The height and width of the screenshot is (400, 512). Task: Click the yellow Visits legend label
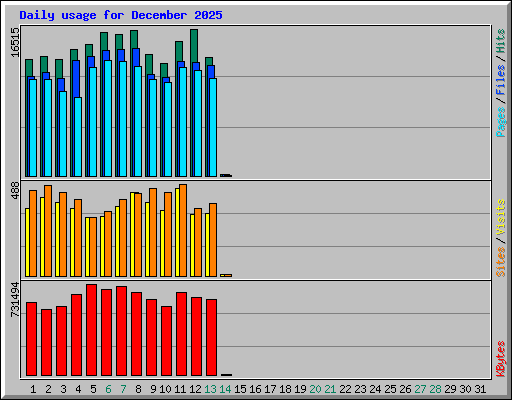click(x=500, y=217)
